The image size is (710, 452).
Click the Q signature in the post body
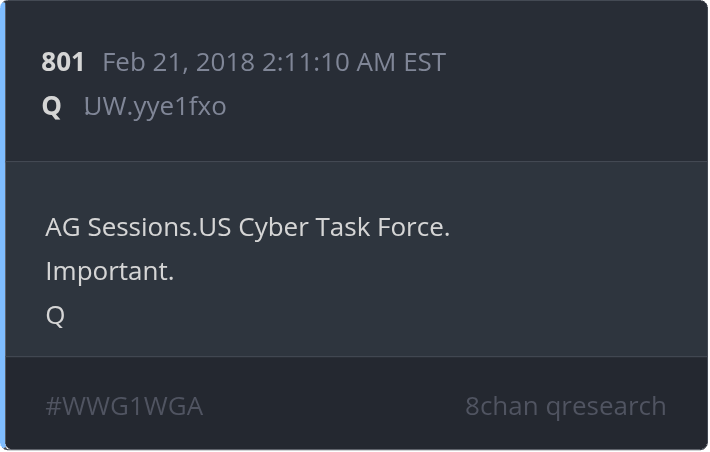click(55, 316)
